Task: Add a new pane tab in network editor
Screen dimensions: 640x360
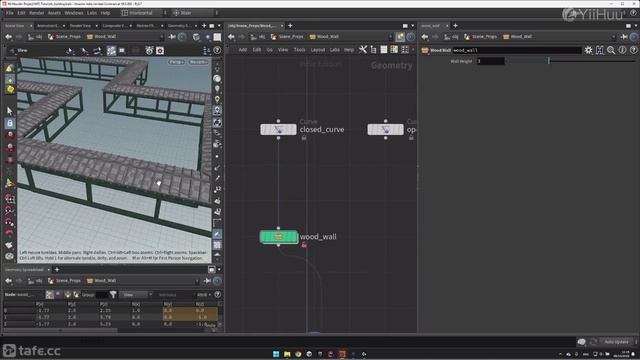Action: [x=290, y=26]
